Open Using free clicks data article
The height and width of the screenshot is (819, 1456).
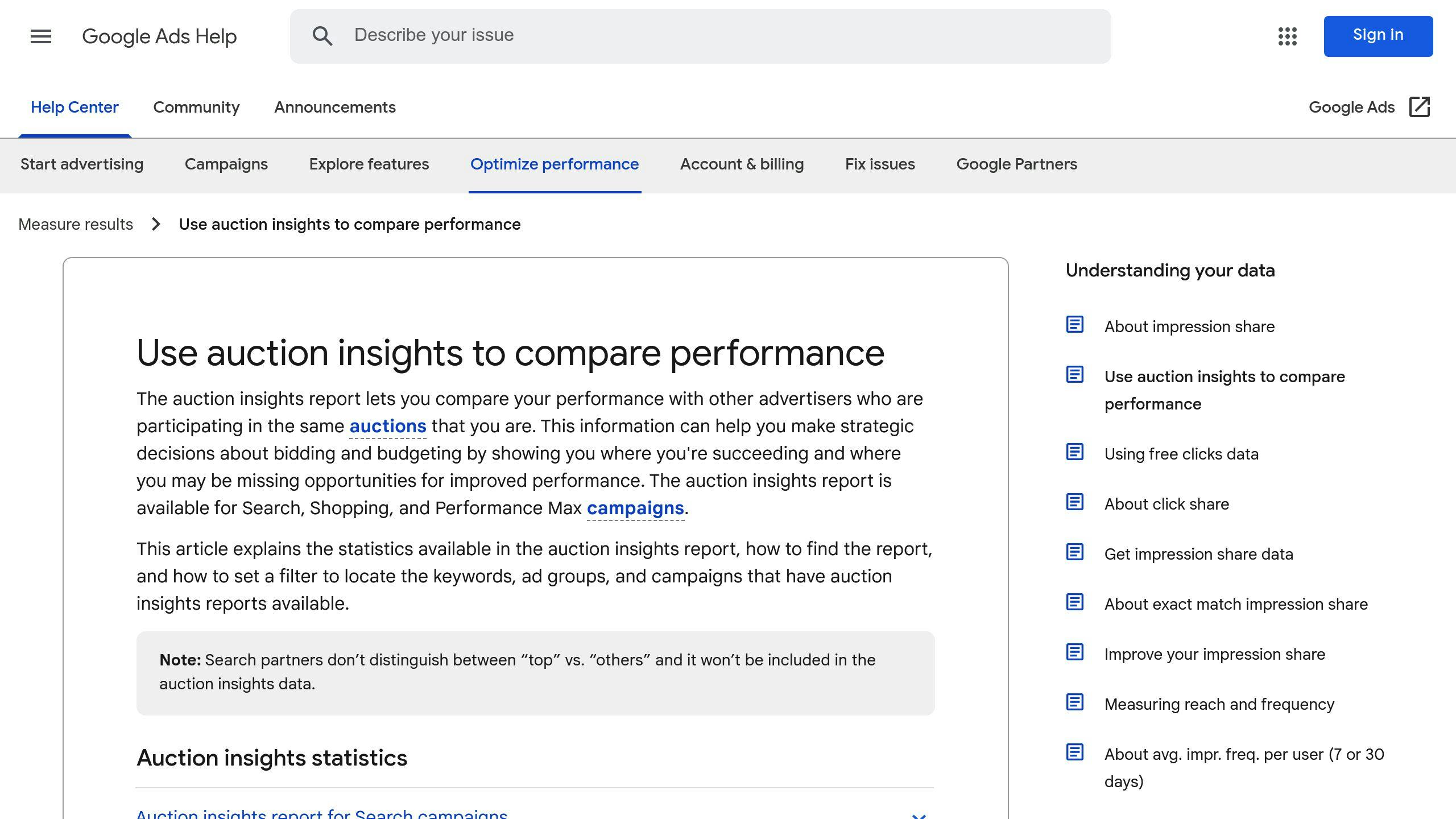(x=1181, y=454)
